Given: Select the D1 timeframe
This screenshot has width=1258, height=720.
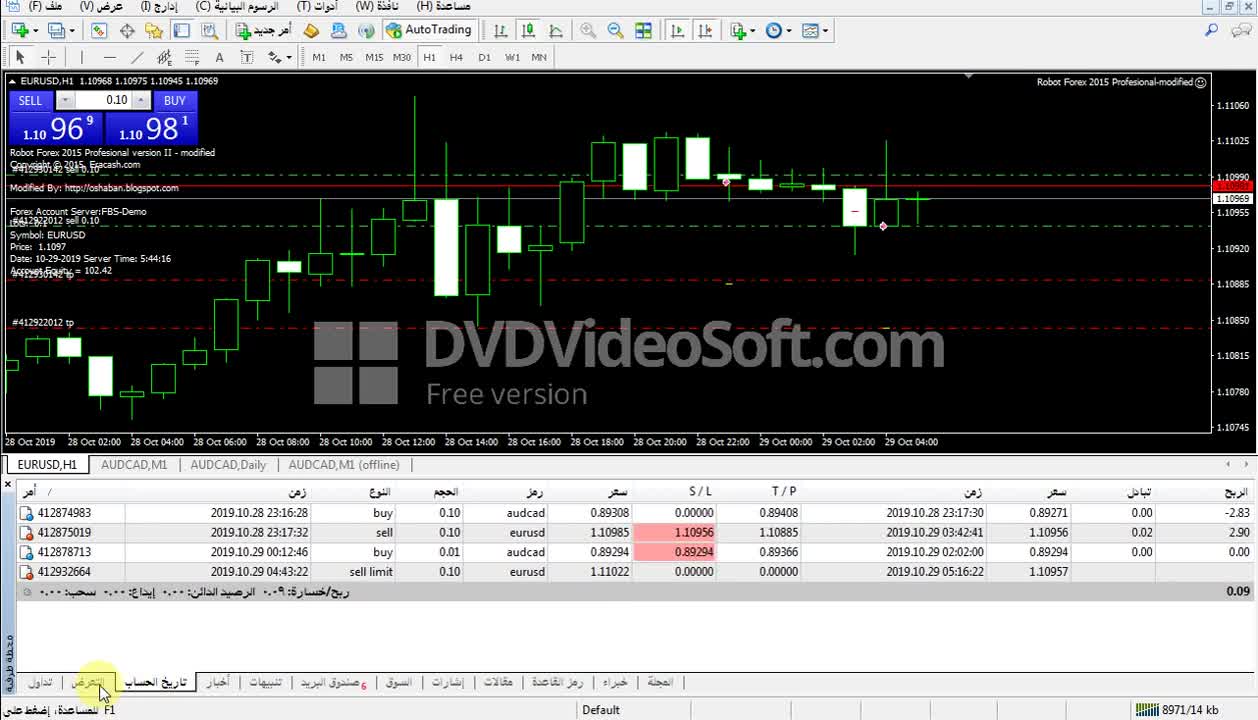Looking at the screenshot, I should 484,57.
